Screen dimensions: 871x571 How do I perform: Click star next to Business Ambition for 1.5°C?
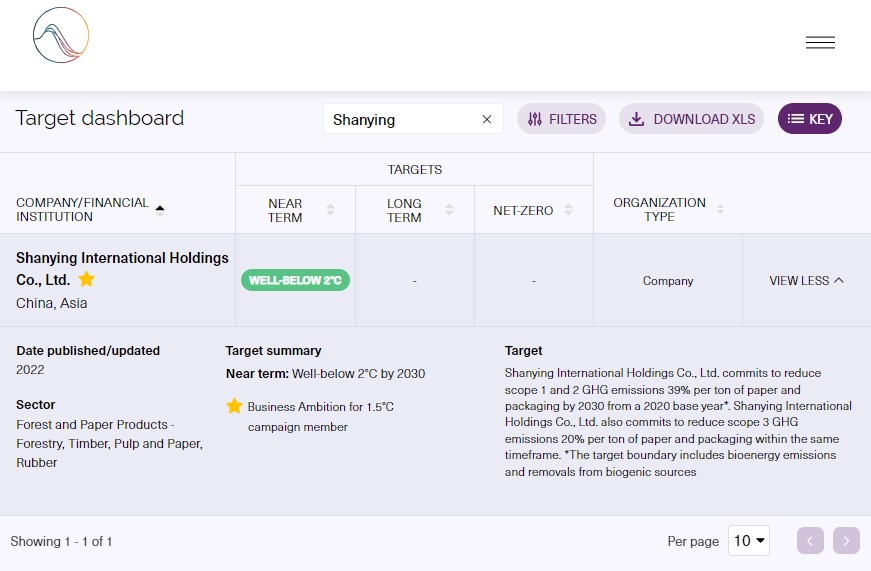[x=234, y=406]
